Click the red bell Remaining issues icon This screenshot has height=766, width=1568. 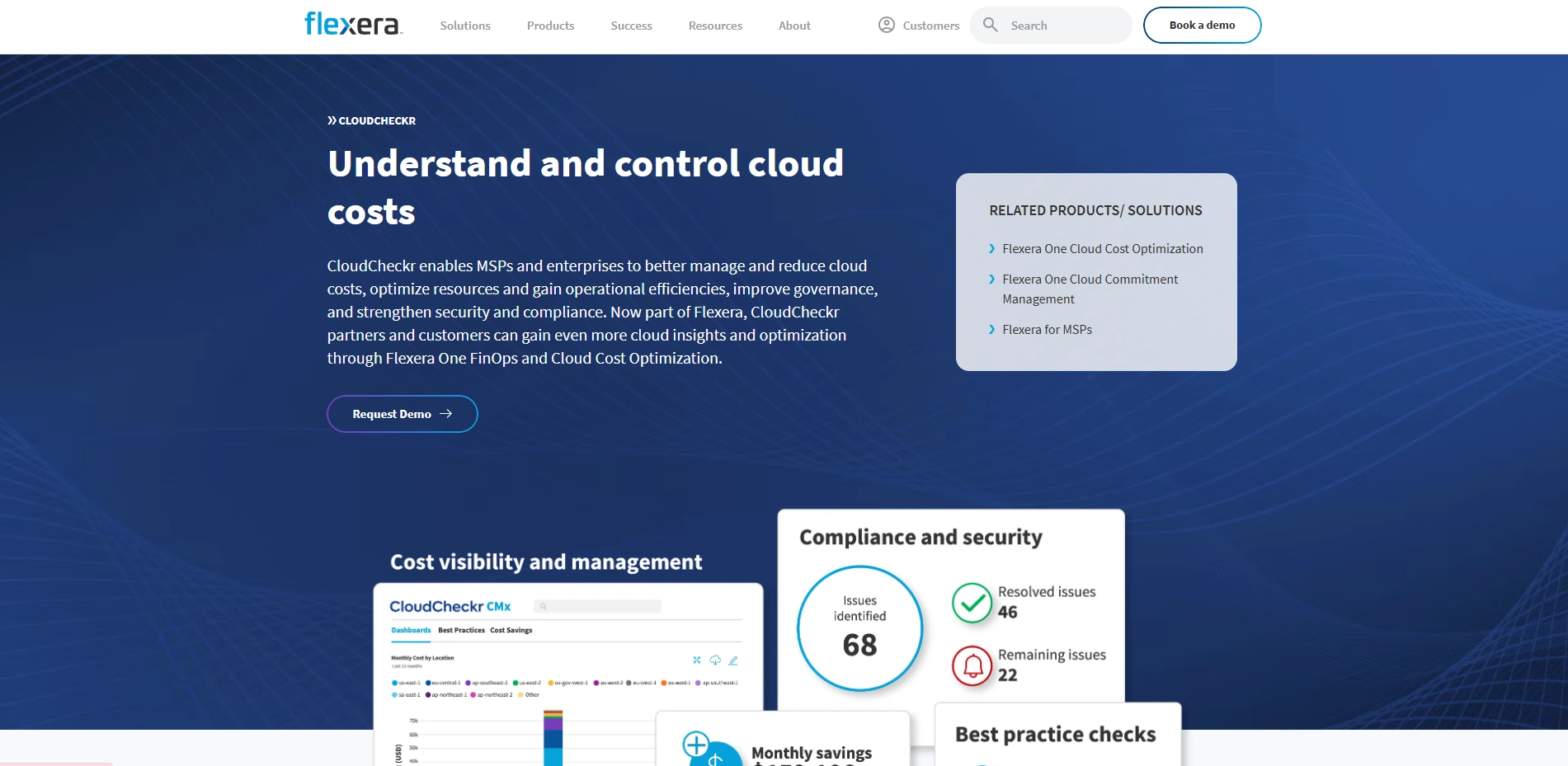(973, 666)
